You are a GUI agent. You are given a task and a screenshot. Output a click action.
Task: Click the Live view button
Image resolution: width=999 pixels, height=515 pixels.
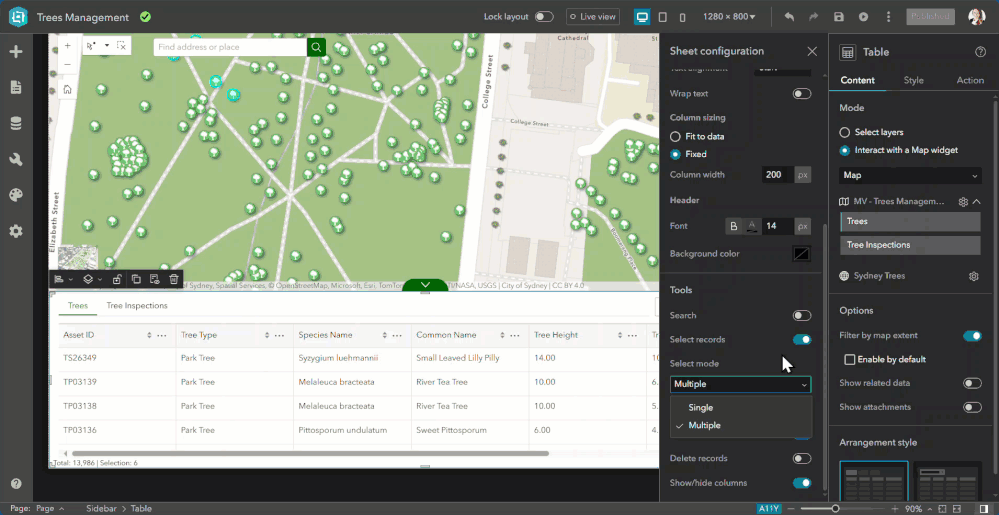(x=593, y=17)
